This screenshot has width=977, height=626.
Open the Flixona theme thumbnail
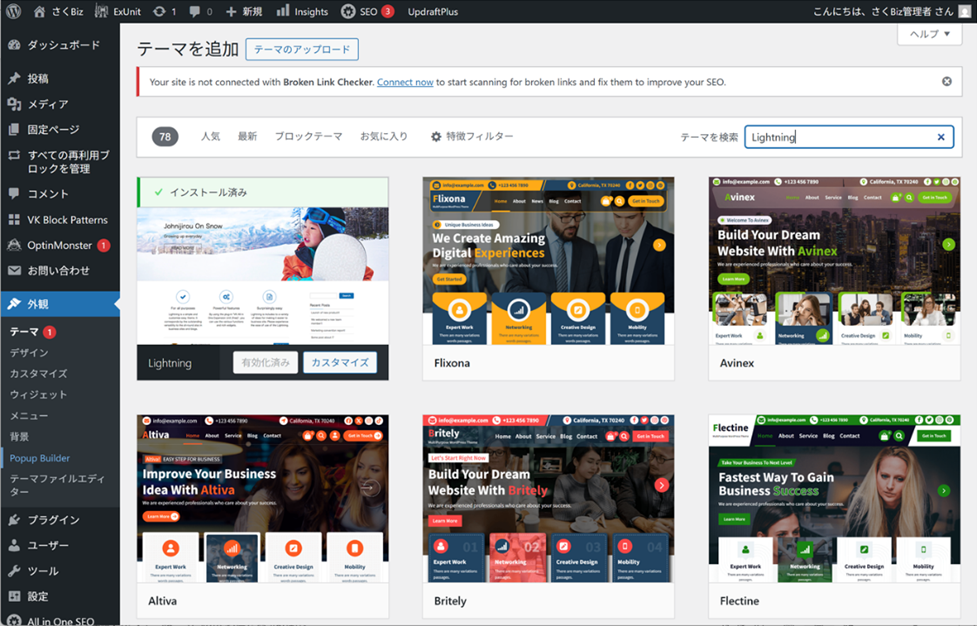[548, 261]
